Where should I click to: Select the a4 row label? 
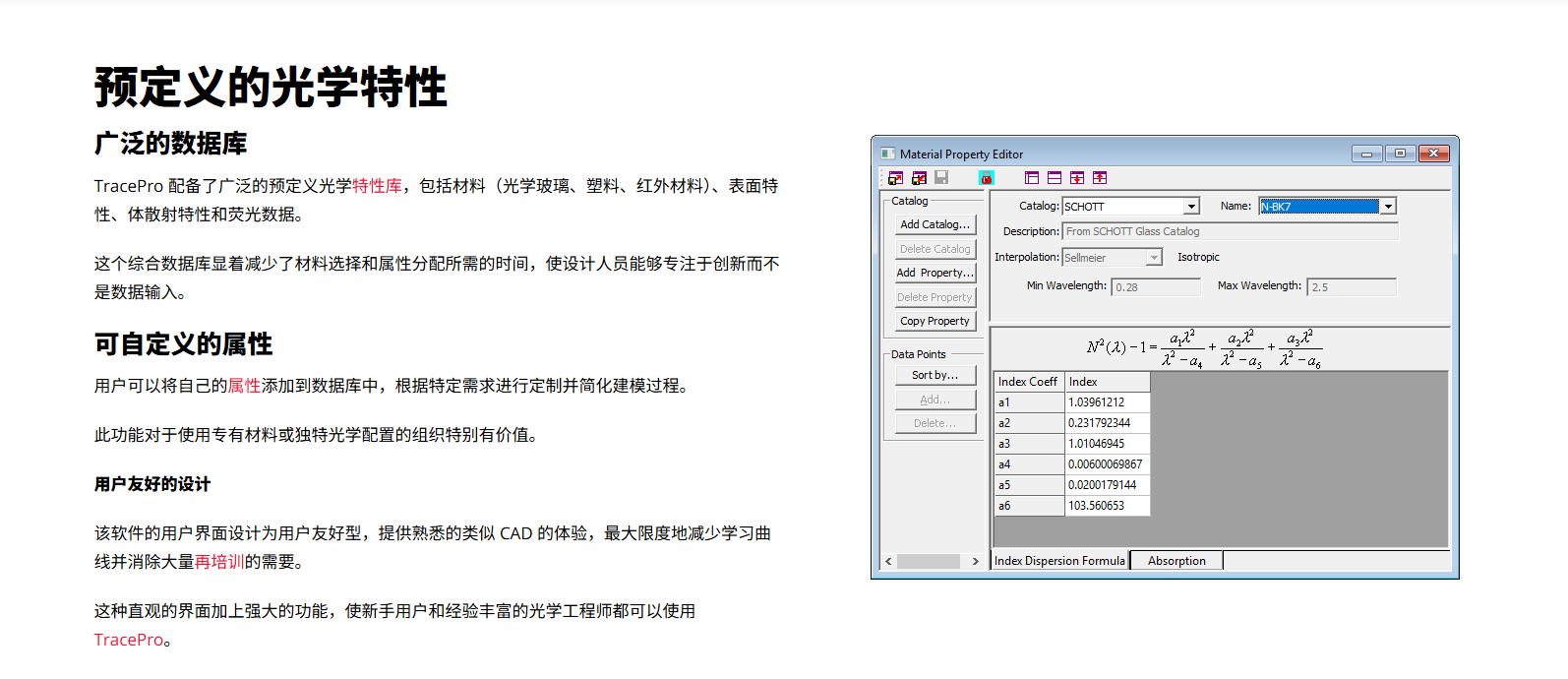pos(1029,464)
